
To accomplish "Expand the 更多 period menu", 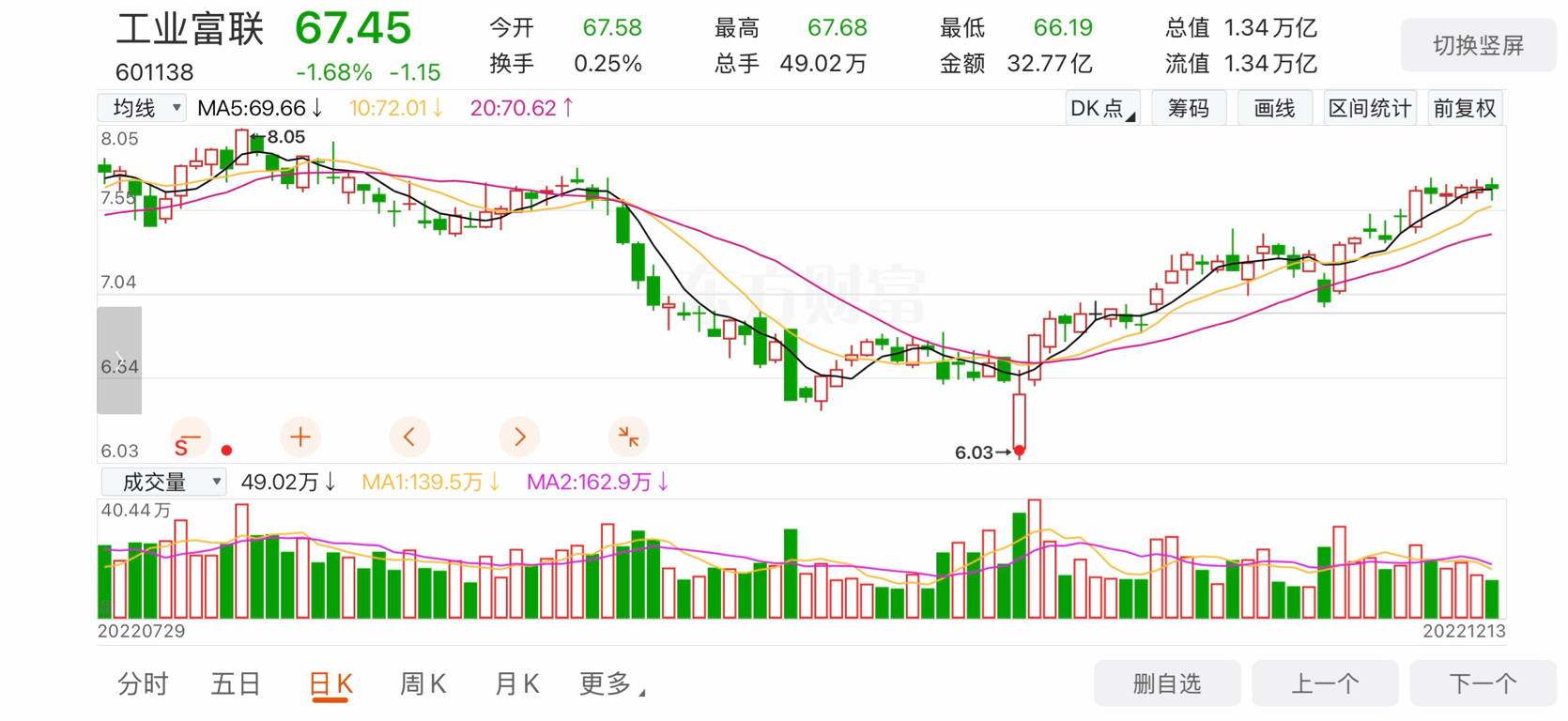I will 612,683.
